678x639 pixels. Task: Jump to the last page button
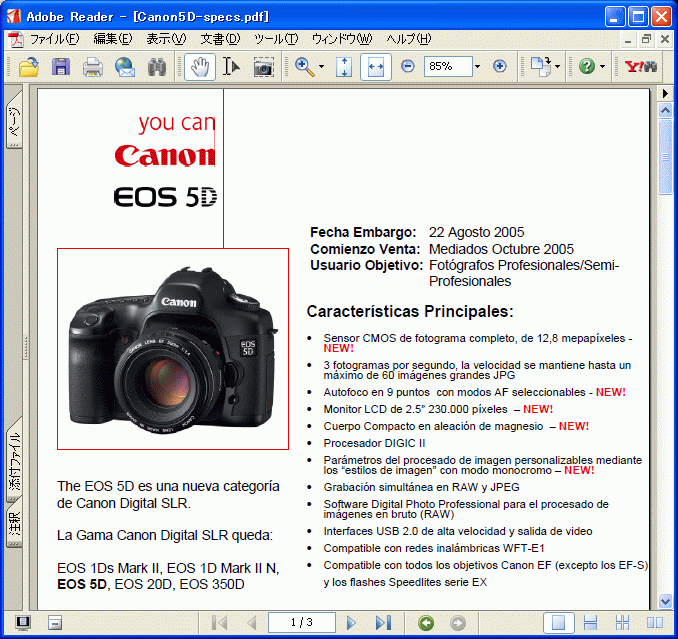click(382, 623)
